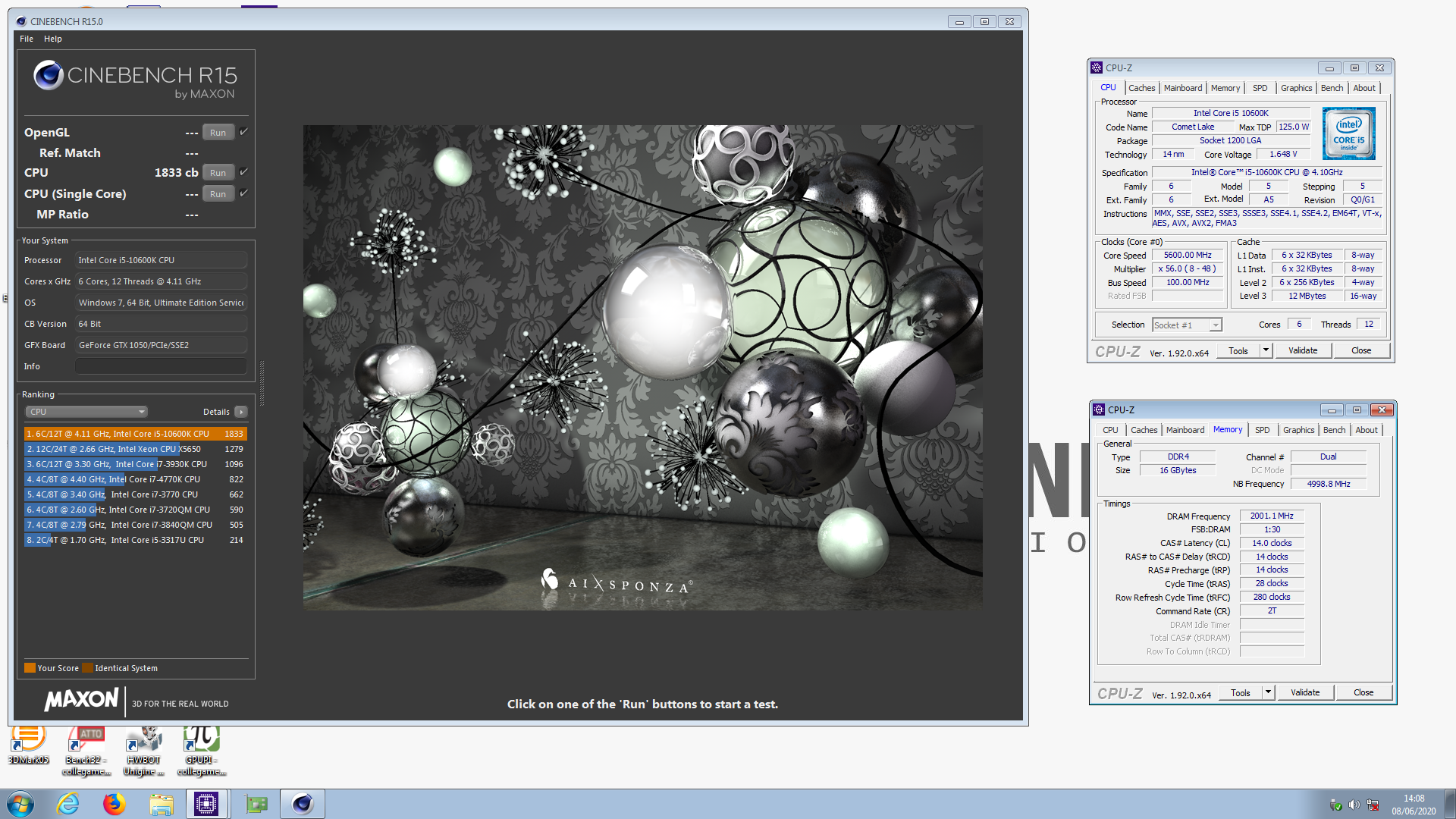Launch Firefox from taskbar
This screenshot has width=1456, height=819.
pos(115,804)
